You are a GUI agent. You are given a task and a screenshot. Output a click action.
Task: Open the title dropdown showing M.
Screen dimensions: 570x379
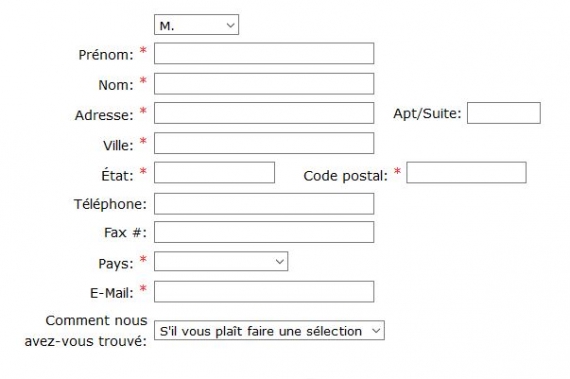pos(196,25)
